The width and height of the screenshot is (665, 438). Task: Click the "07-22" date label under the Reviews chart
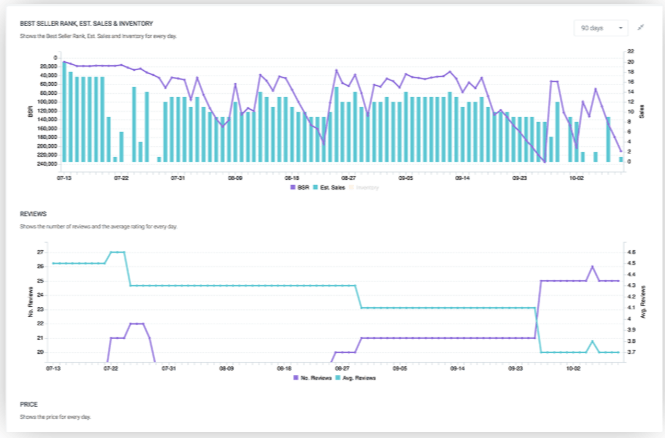[111, 369]
